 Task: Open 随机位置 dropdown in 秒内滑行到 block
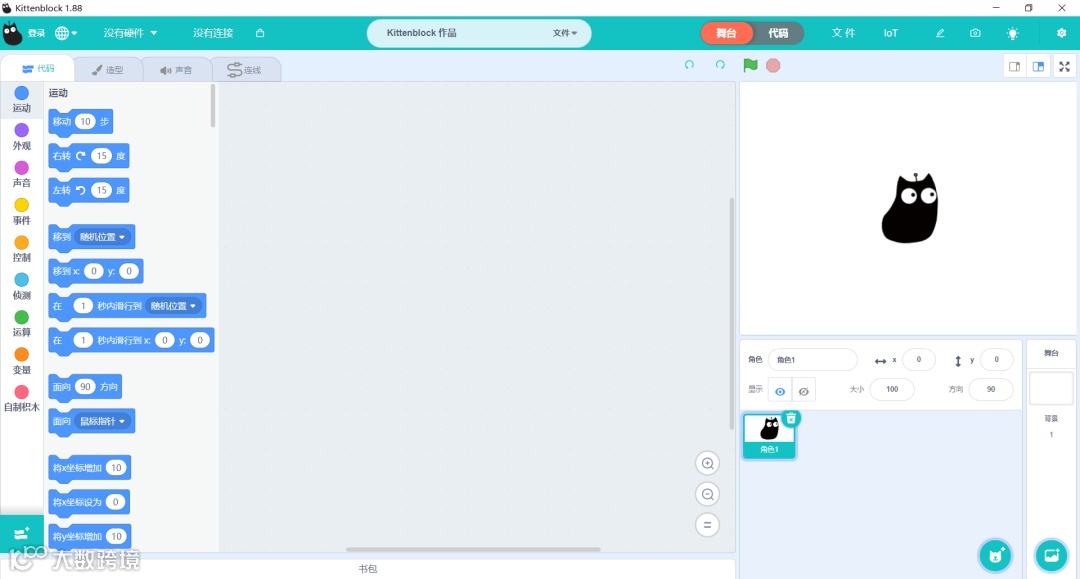[173, 306]
